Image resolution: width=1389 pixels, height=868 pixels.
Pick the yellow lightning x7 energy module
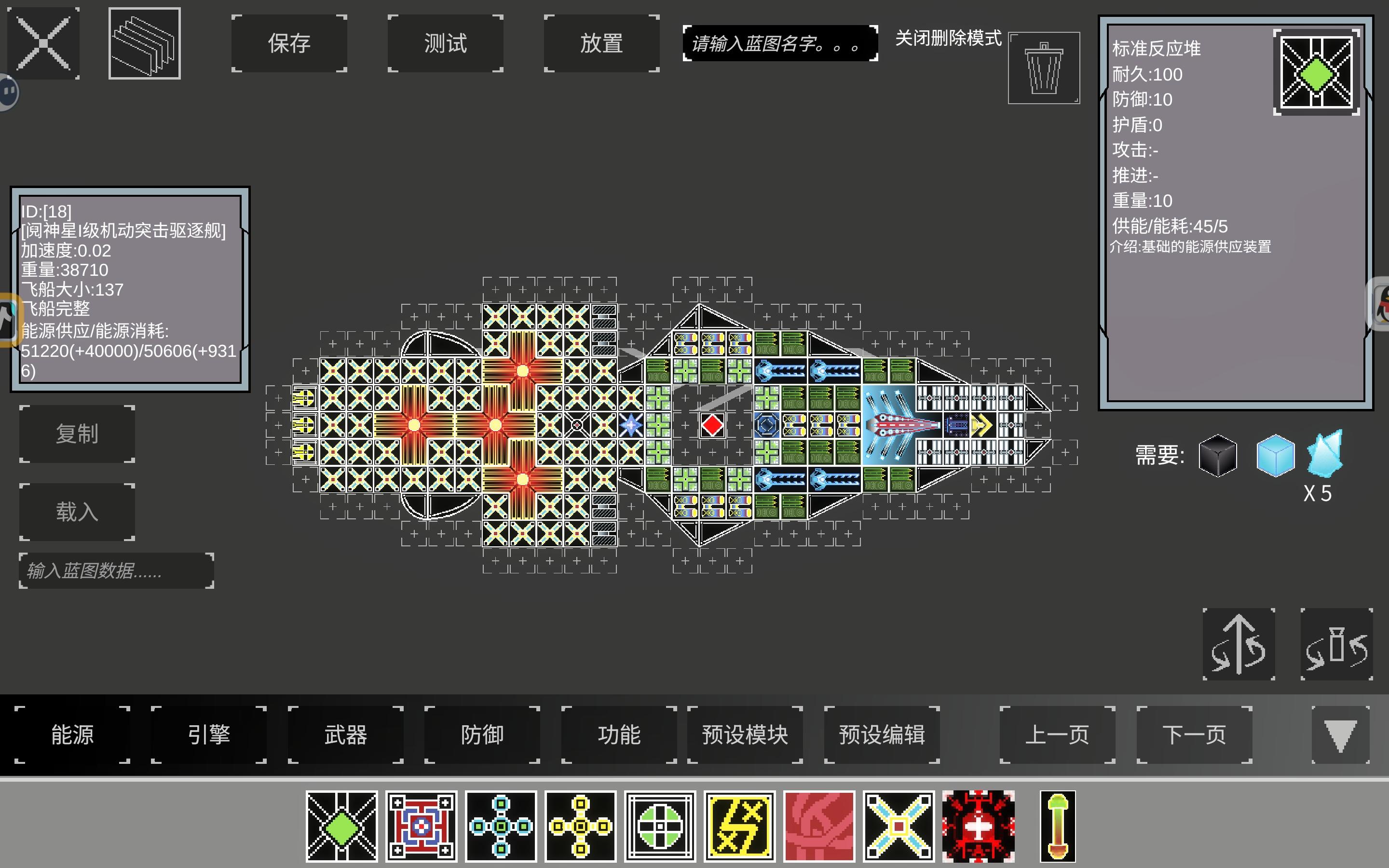point(739,826)
